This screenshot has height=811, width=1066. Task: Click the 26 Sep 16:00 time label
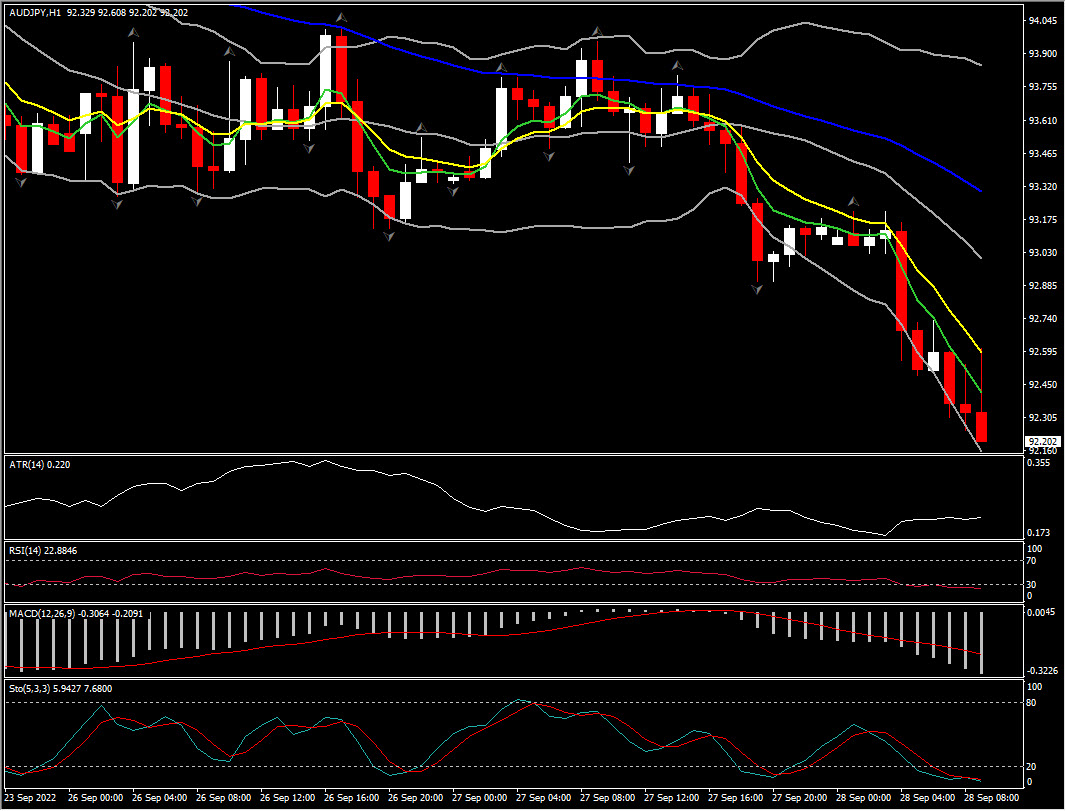pos(353,799)
